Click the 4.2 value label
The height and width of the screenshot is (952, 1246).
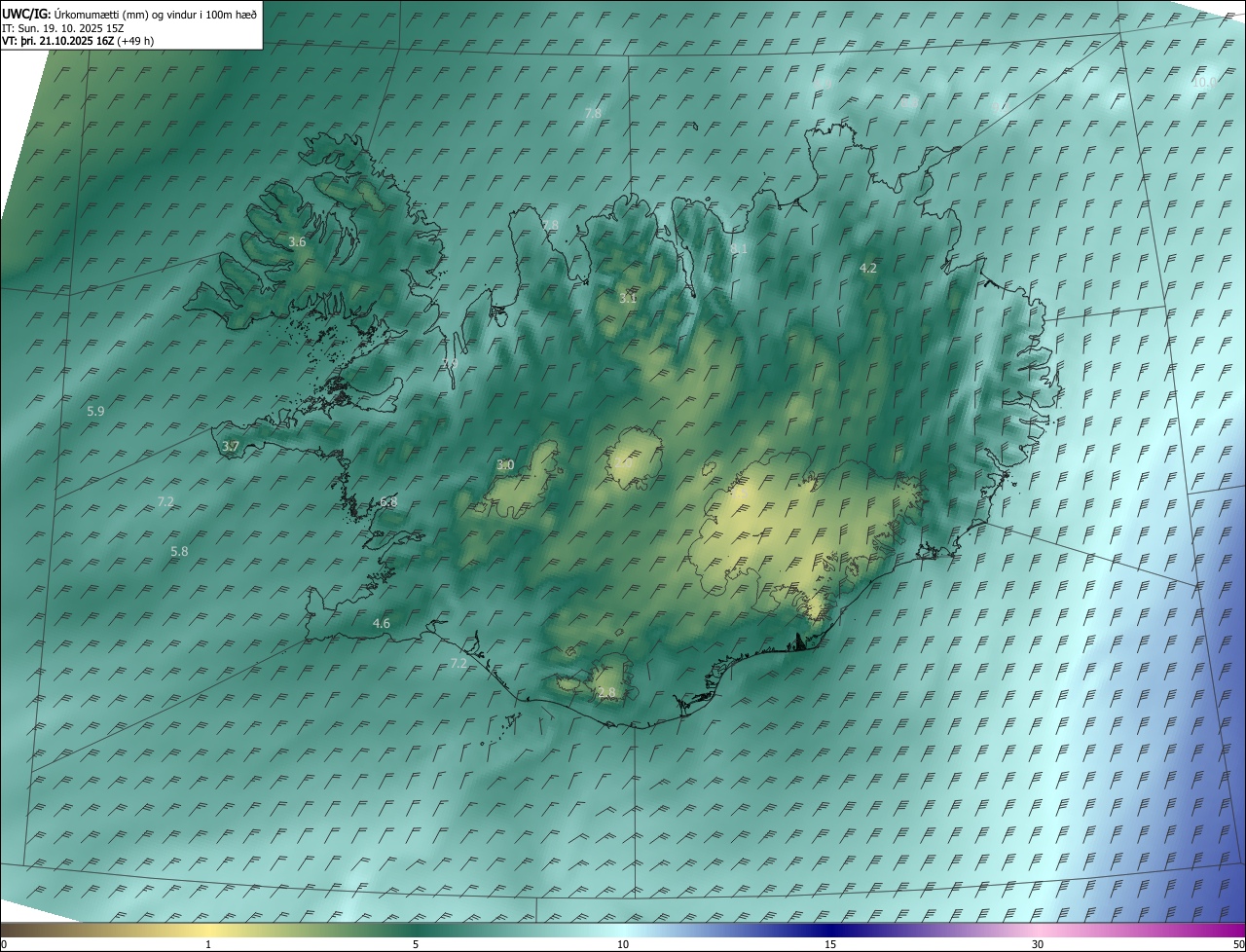pyautogui.click(x=868, y=269)
